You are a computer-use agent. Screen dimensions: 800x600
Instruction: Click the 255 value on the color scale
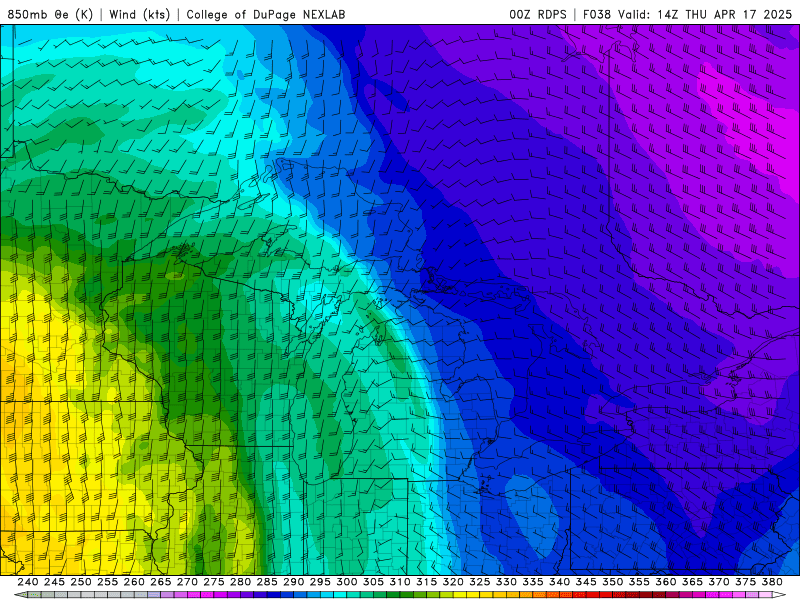click(x=107, y=582)
